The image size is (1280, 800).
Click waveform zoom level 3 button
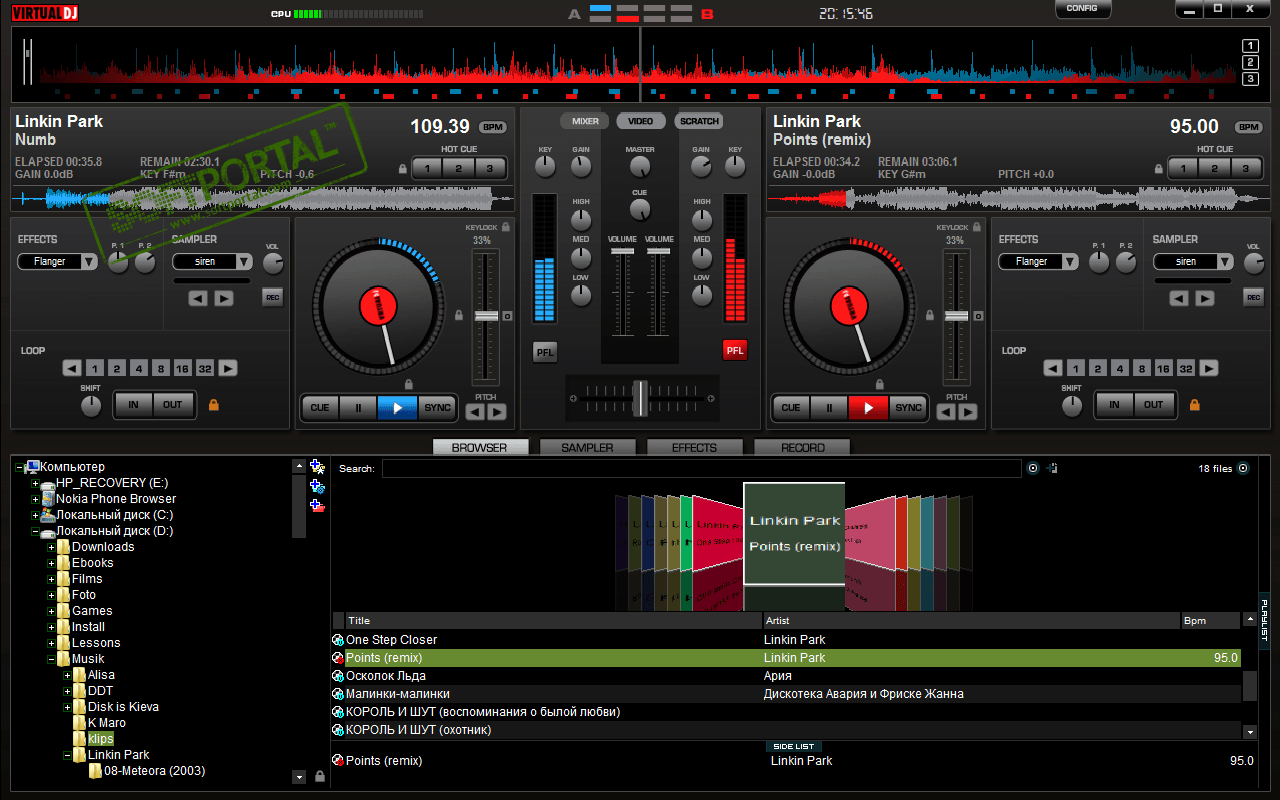coord(1250,78)
